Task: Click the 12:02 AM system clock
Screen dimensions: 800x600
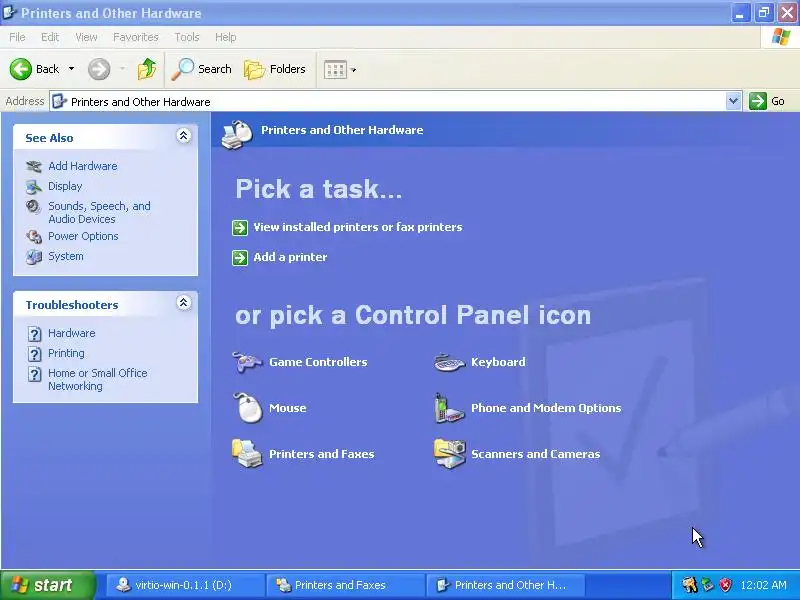Action: tap(763, 585)
